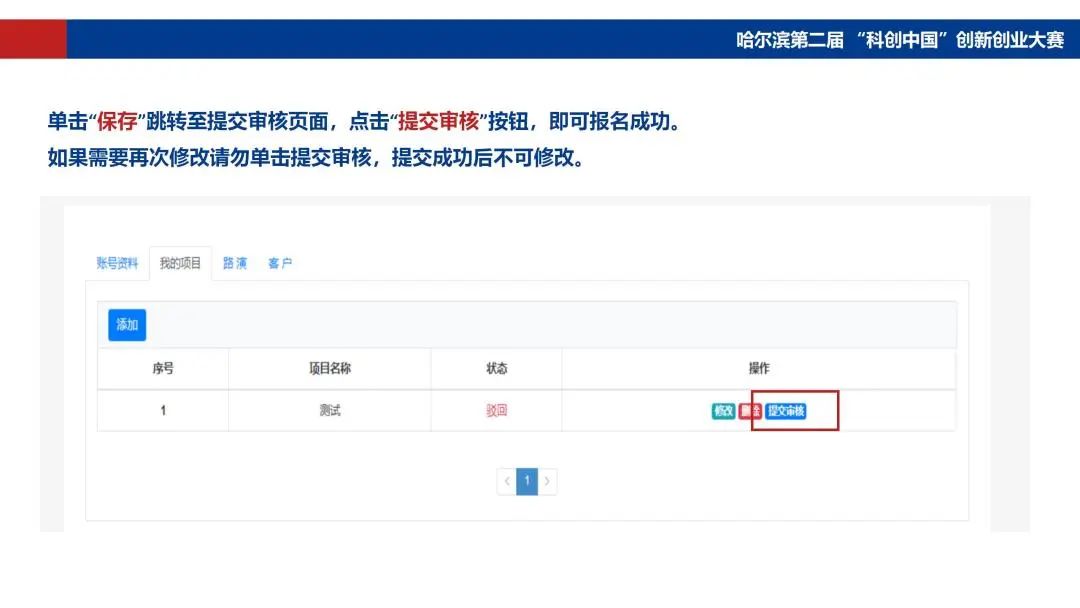Click the highlighted 提交审核 button inside red box
Screen dimensions: 1080x608
click(787, 410)
